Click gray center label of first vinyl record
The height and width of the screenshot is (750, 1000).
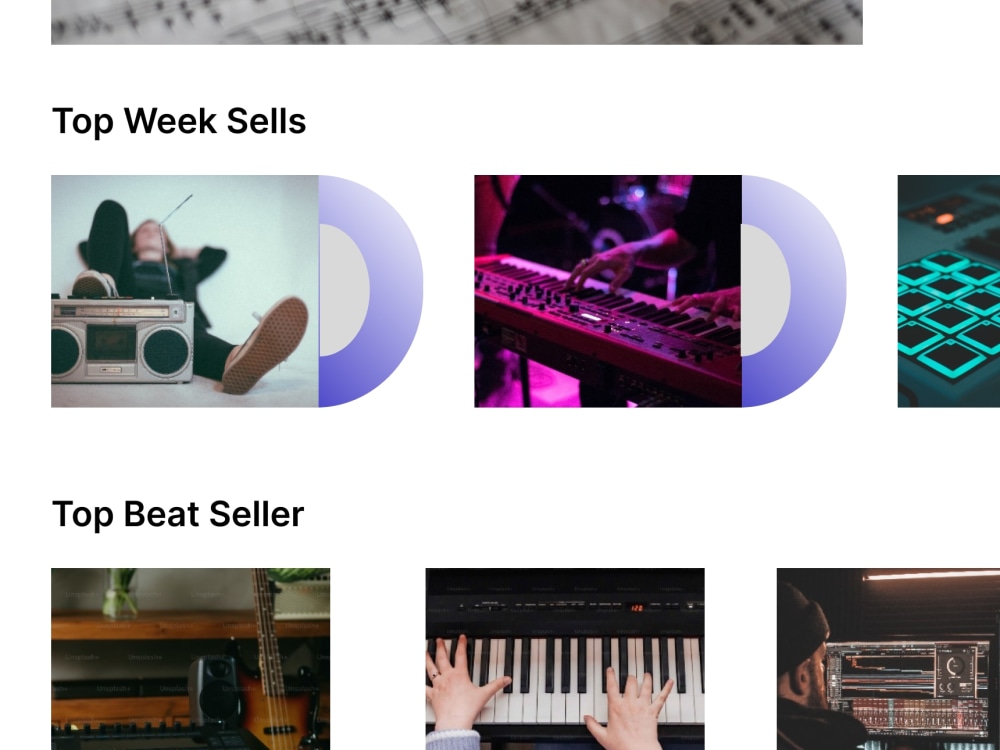coord(344,290)
